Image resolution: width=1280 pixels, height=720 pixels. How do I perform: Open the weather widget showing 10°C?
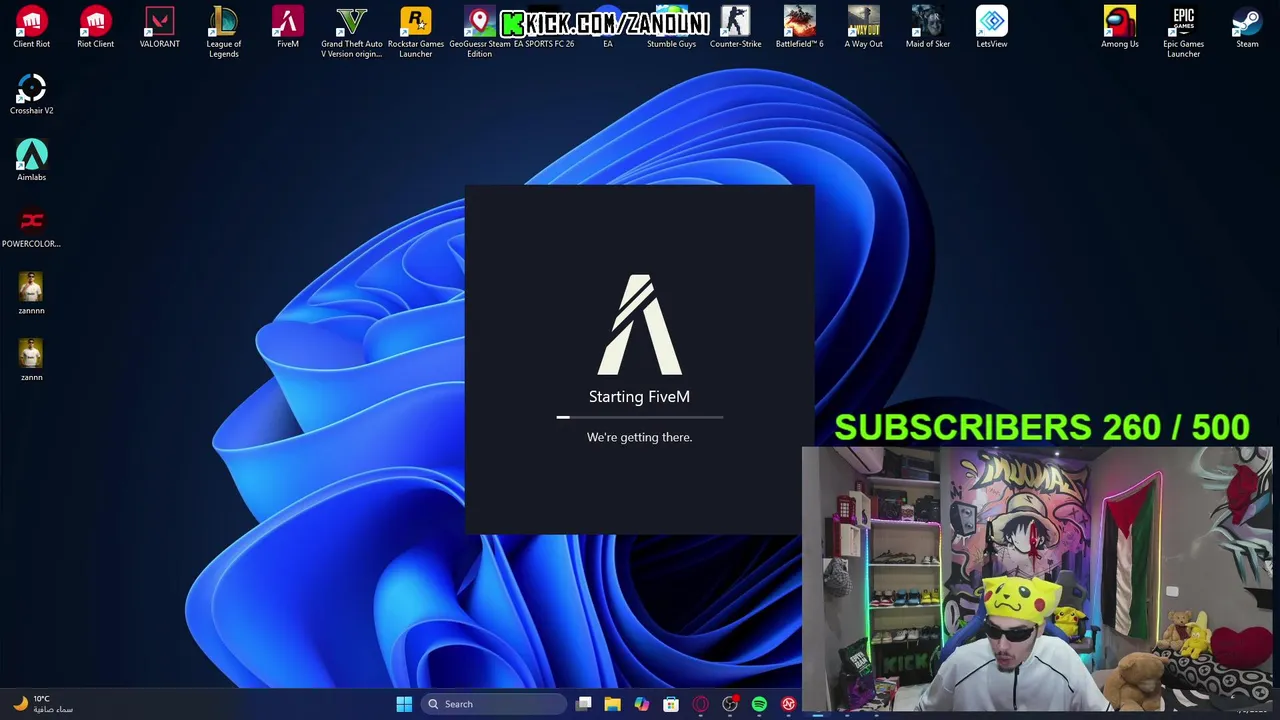click(x=42, y=704)
